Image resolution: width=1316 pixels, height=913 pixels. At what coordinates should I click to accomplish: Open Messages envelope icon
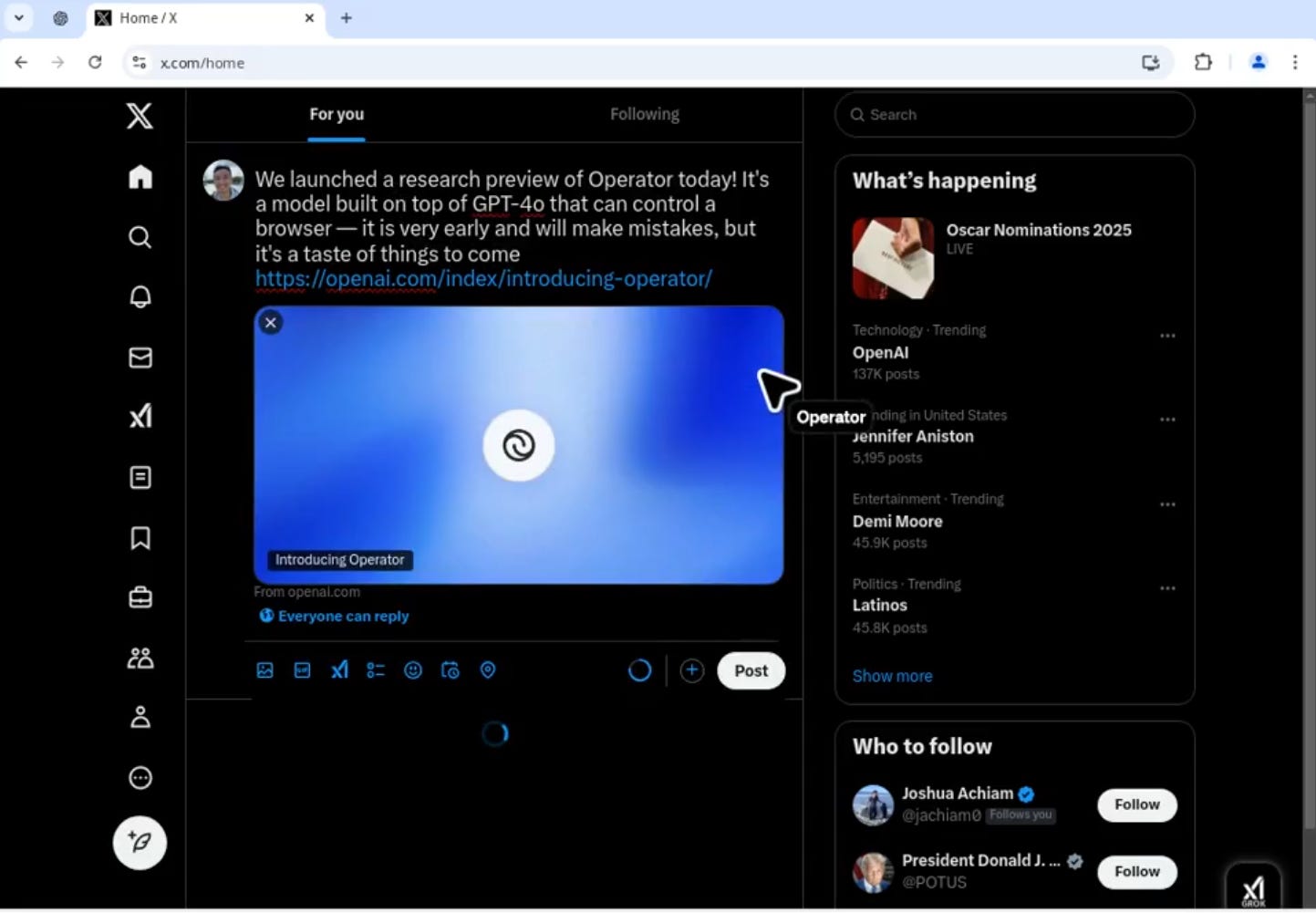click(x=140, y=358)
